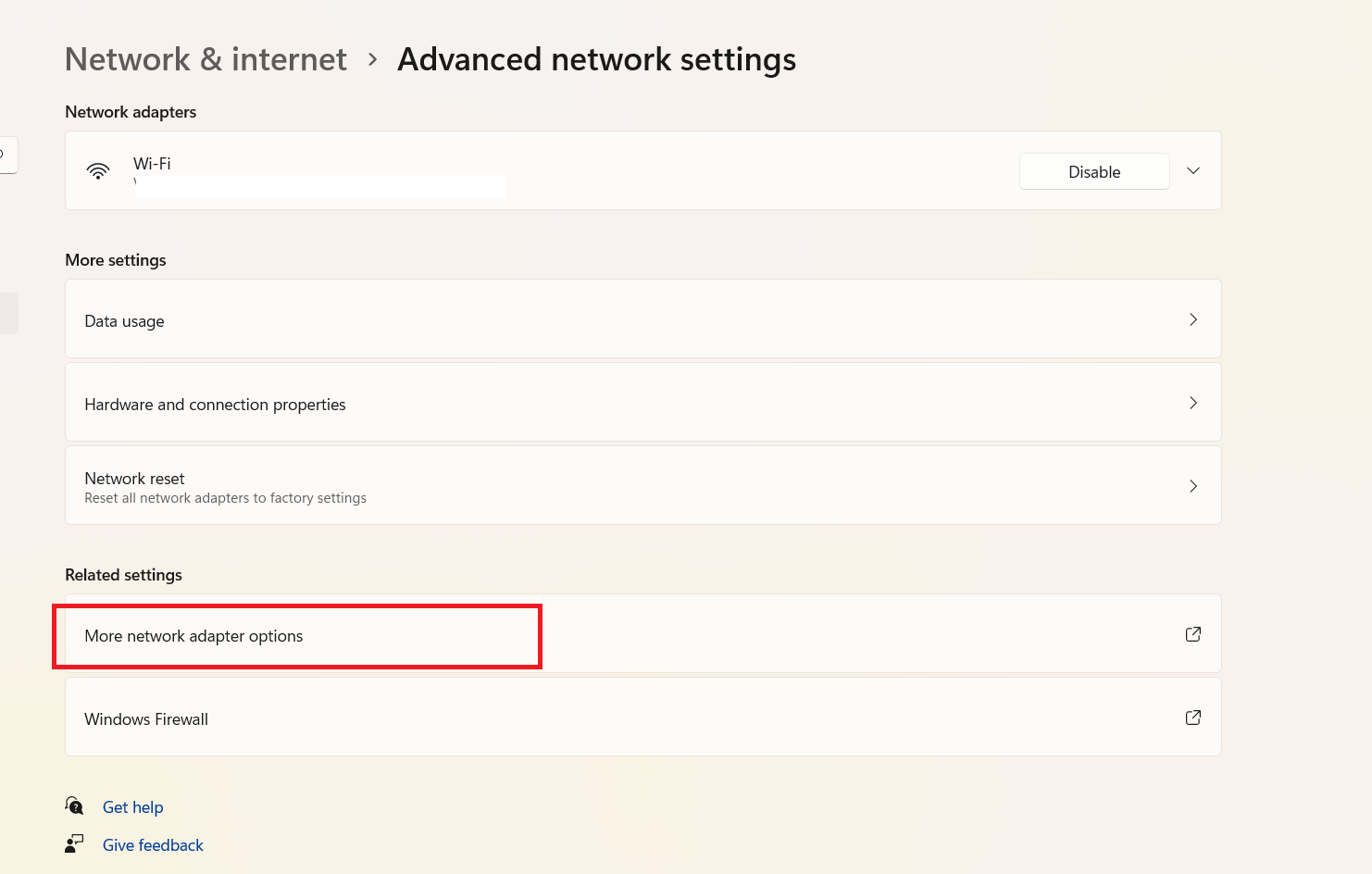The image size is (1372, 874).
Task: Open the Get help link
Action: 132,807
